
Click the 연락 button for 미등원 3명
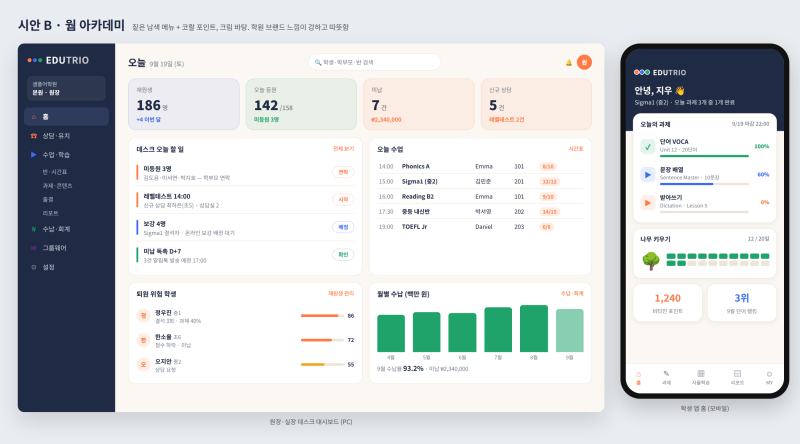tap(343, 172)
